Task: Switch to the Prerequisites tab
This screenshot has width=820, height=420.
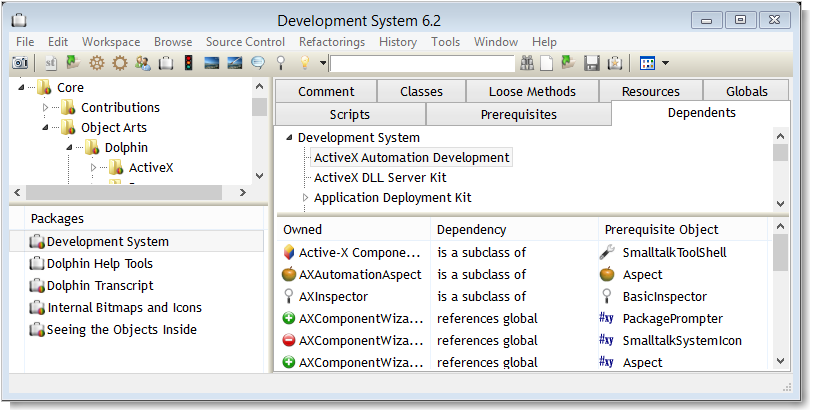Action: 519,115
